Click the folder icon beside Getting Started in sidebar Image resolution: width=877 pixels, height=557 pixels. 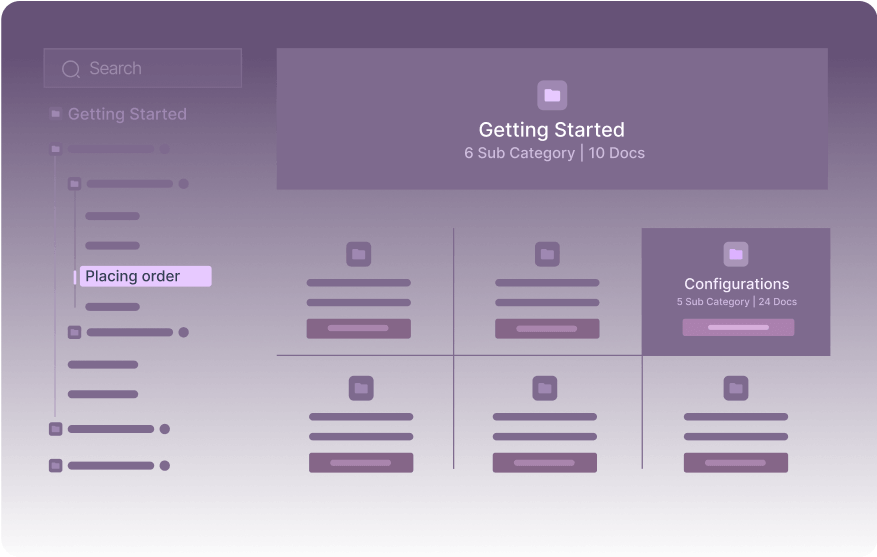(56, 115)
